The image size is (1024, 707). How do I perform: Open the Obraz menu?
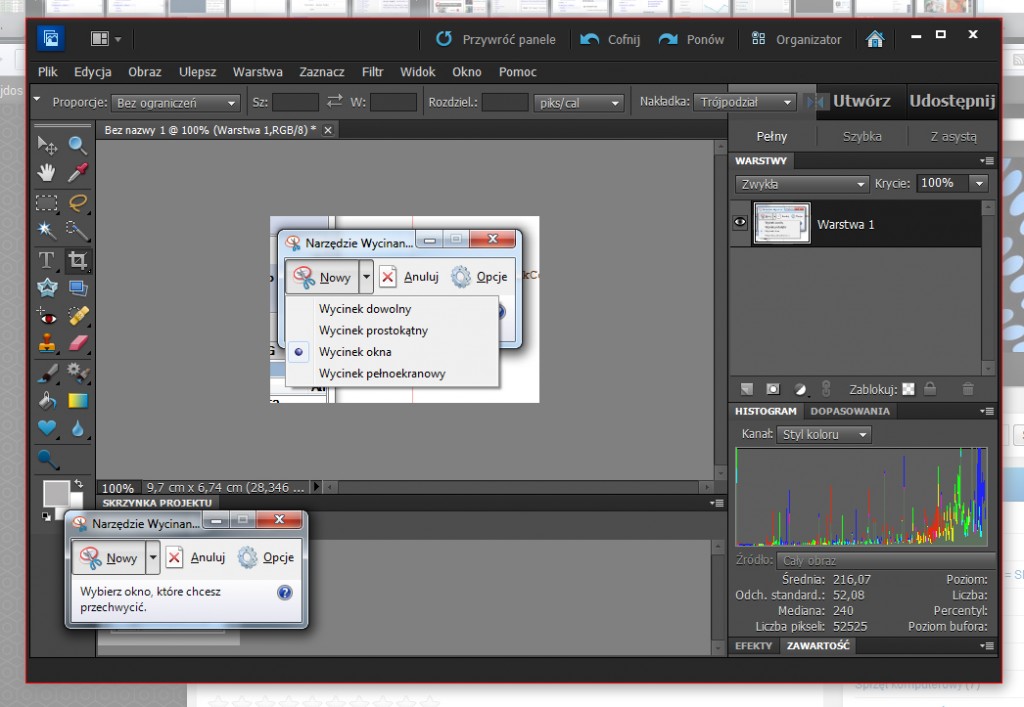point(144,72)
